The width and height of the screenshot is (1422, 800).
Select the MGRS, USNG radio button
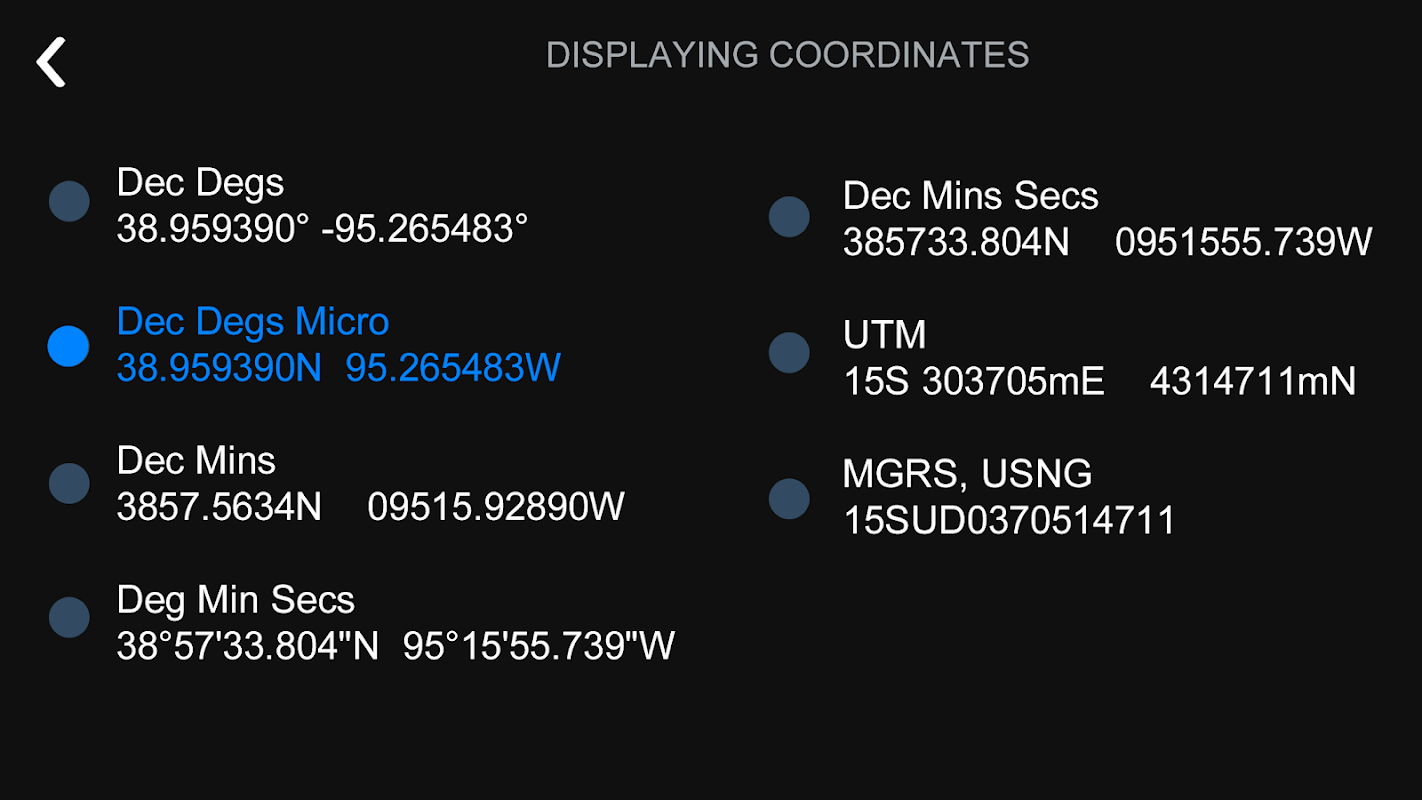(x=789, y=499)
